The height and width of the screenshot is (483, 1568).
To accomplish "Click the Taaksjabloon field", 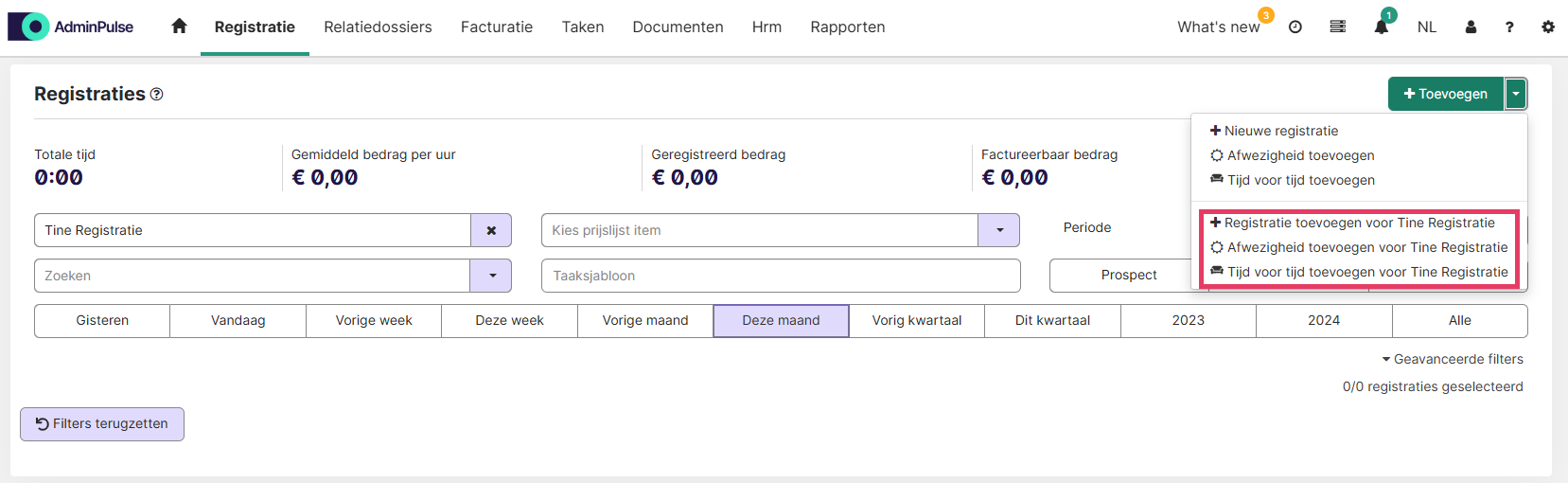I will click(781, 276).
